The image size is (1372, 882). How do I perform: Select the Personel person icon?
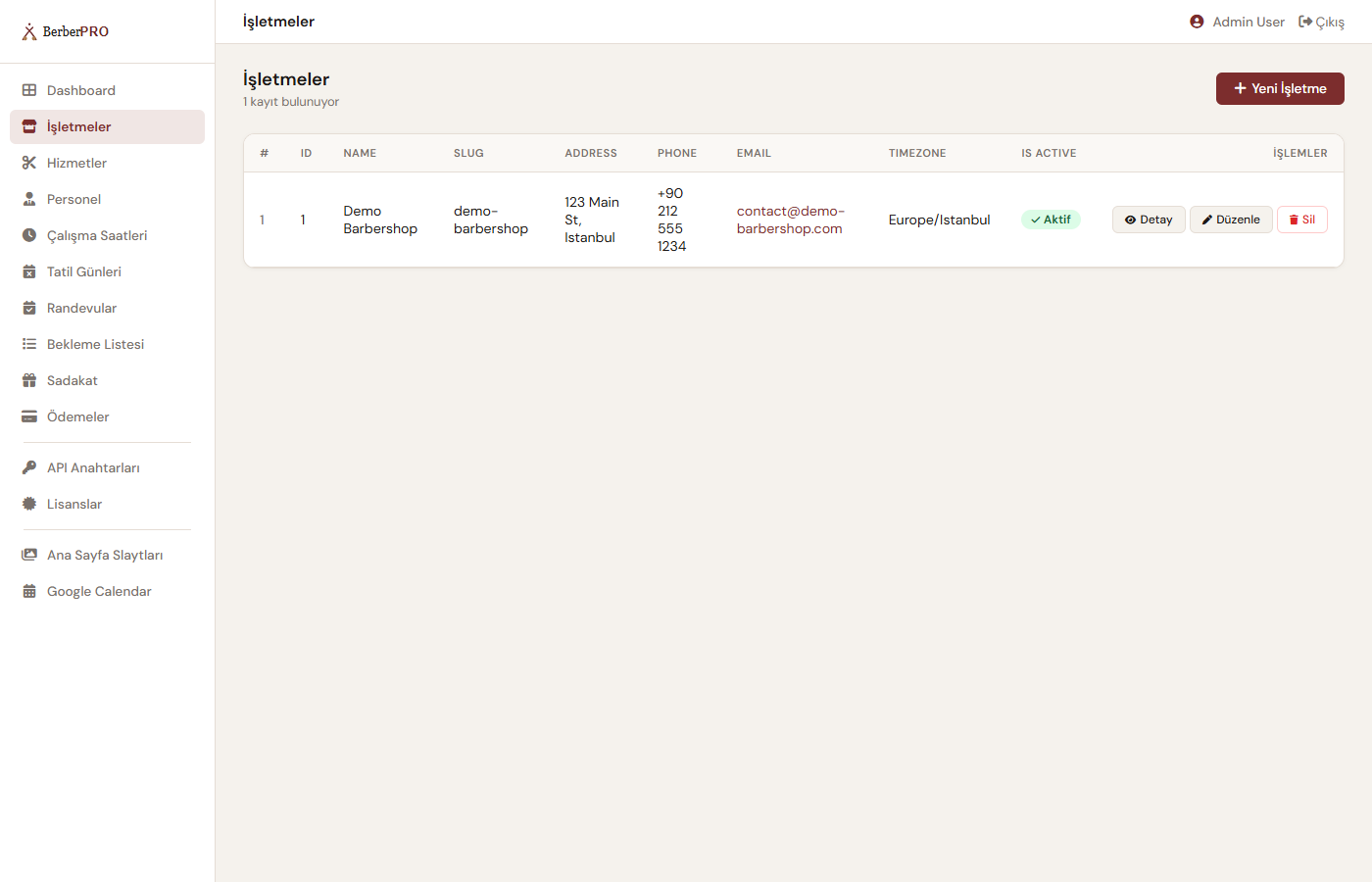pos(29,199)
